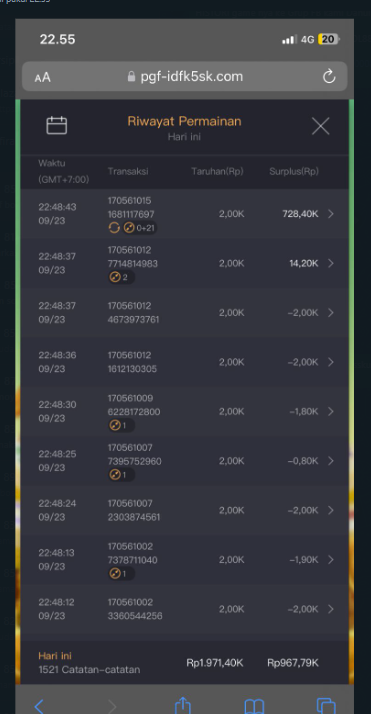Open the browser tabs overview icon
This screenshot has width=371, height=714.
pos(326,706)
